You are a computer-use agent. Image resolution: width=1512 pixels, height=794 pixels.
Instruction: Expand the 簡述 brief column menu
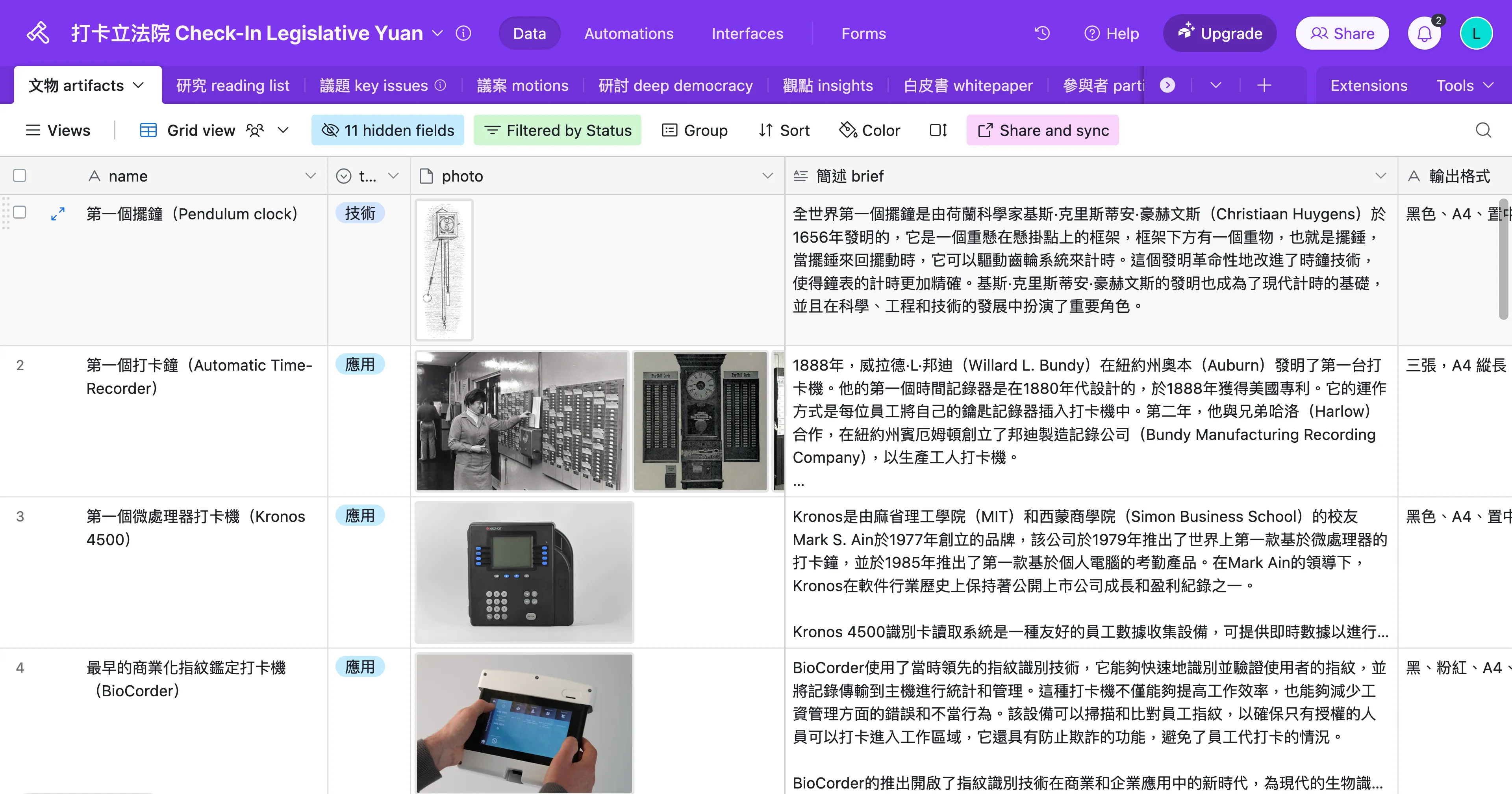pyautogui.click(x=1380, y=176)
